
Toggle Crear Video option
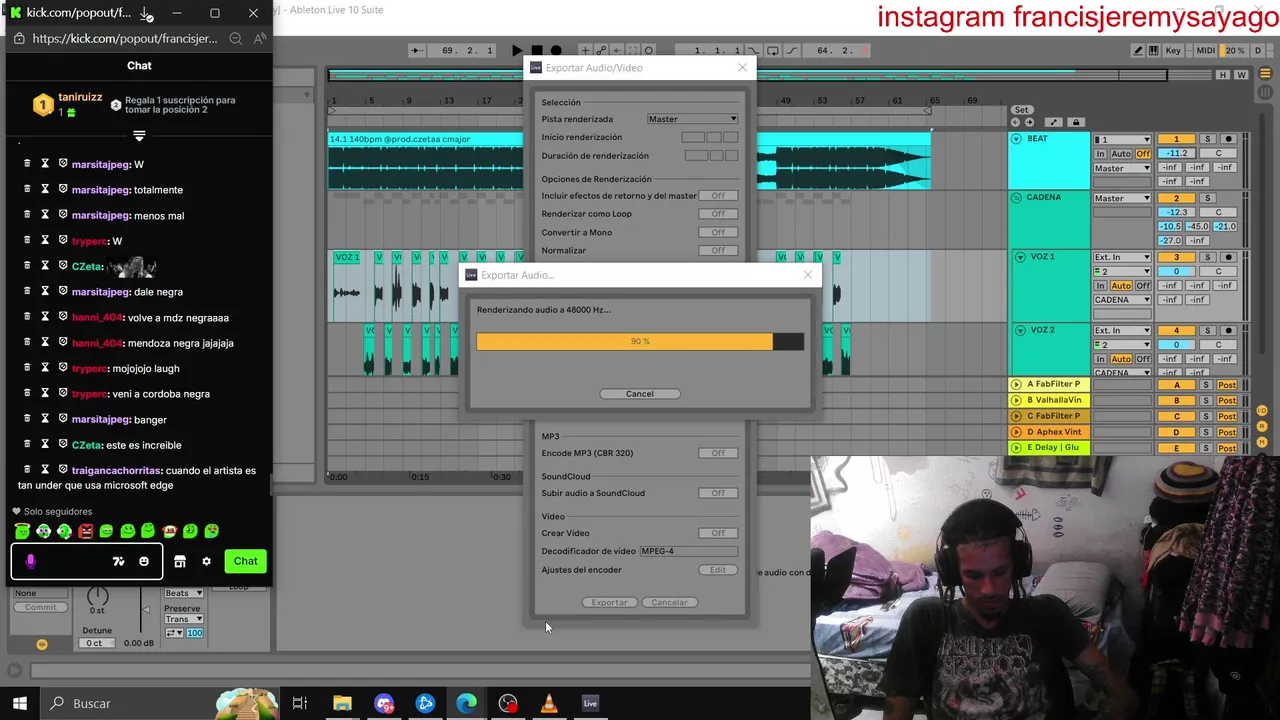pyautogui.click(x=718, y=533)
